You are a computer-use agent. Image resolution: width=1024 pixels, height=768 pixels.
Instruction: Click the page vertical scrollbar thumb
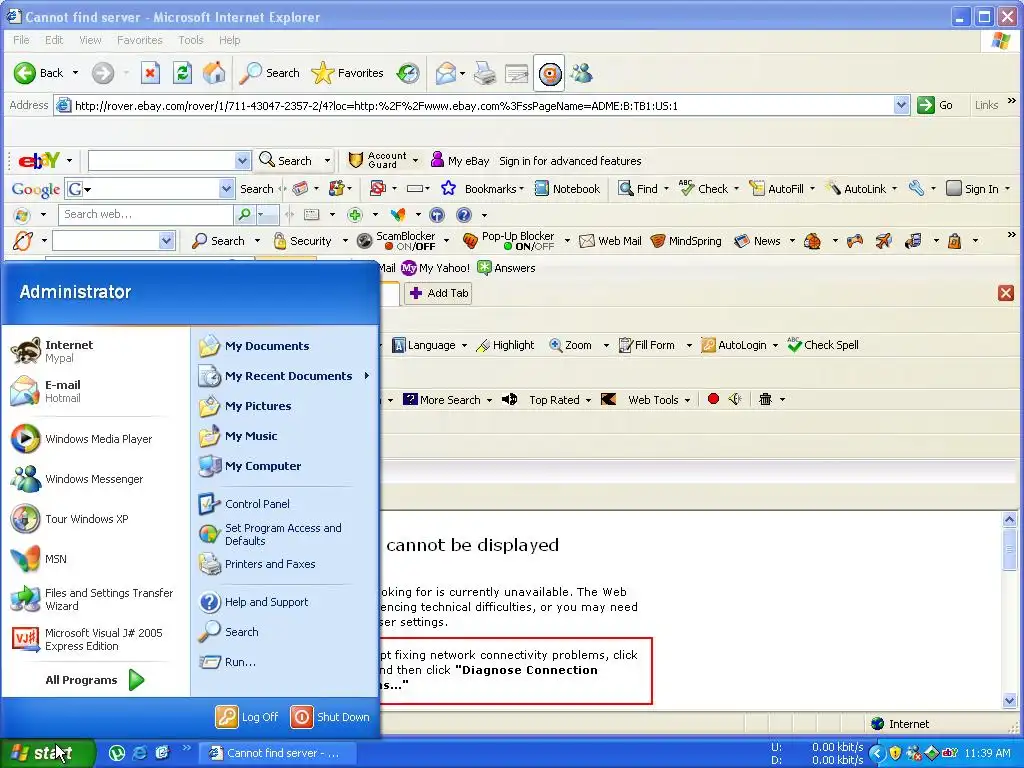(1009, 551)
